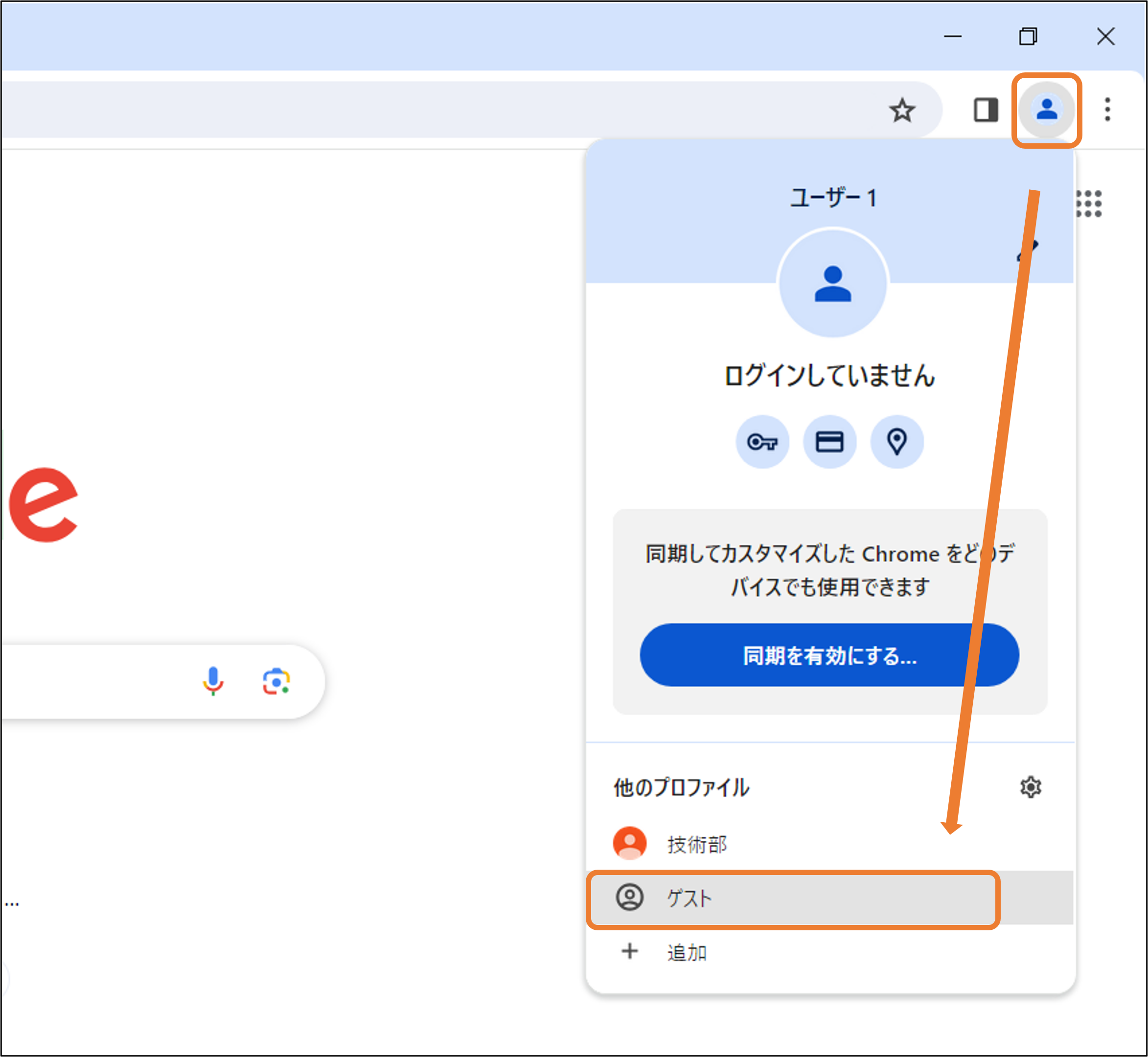Click the profile avatar button in toolbar
1148x1057 pixels.
(x=1047, y=109)
